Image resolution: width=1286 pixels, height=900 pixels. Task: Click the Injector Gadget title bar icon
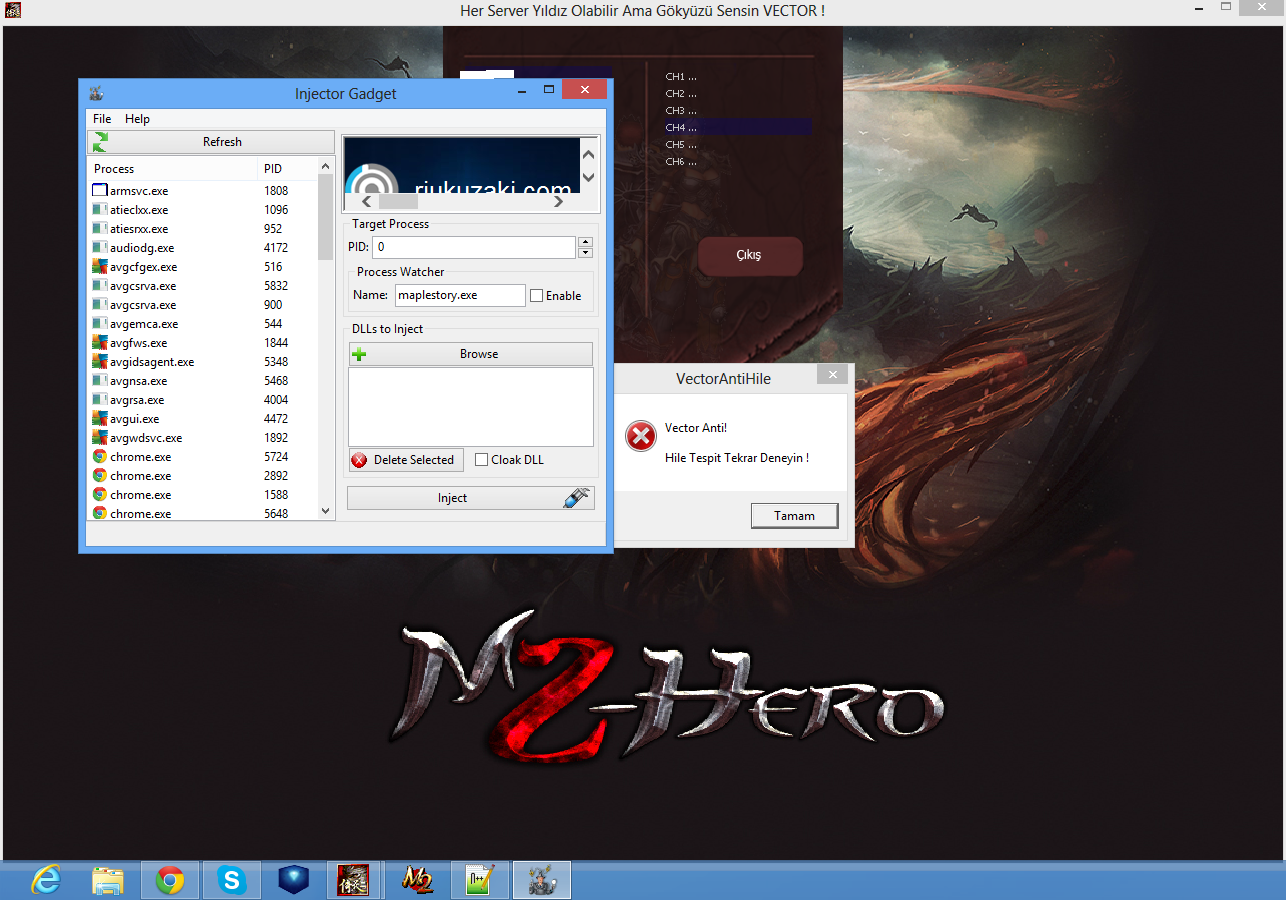coord(96,94)
